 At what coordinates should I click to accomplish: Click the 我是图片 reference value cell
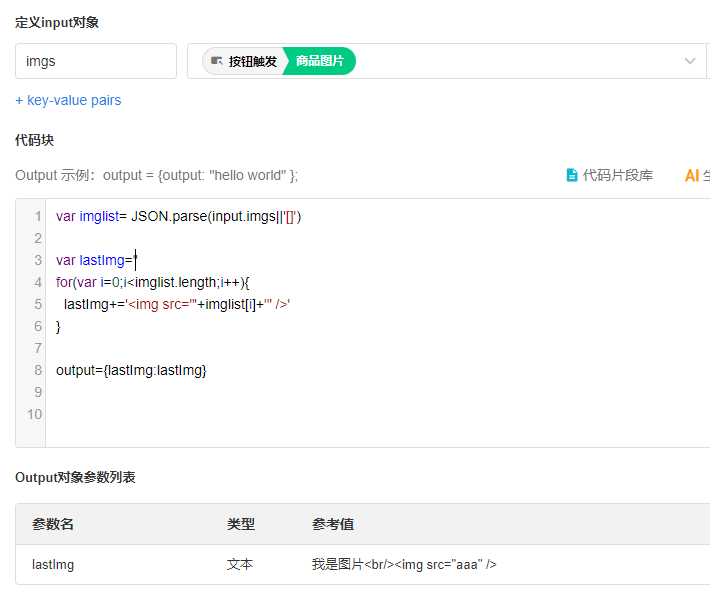pyautogui.click(x=404, y=564)
